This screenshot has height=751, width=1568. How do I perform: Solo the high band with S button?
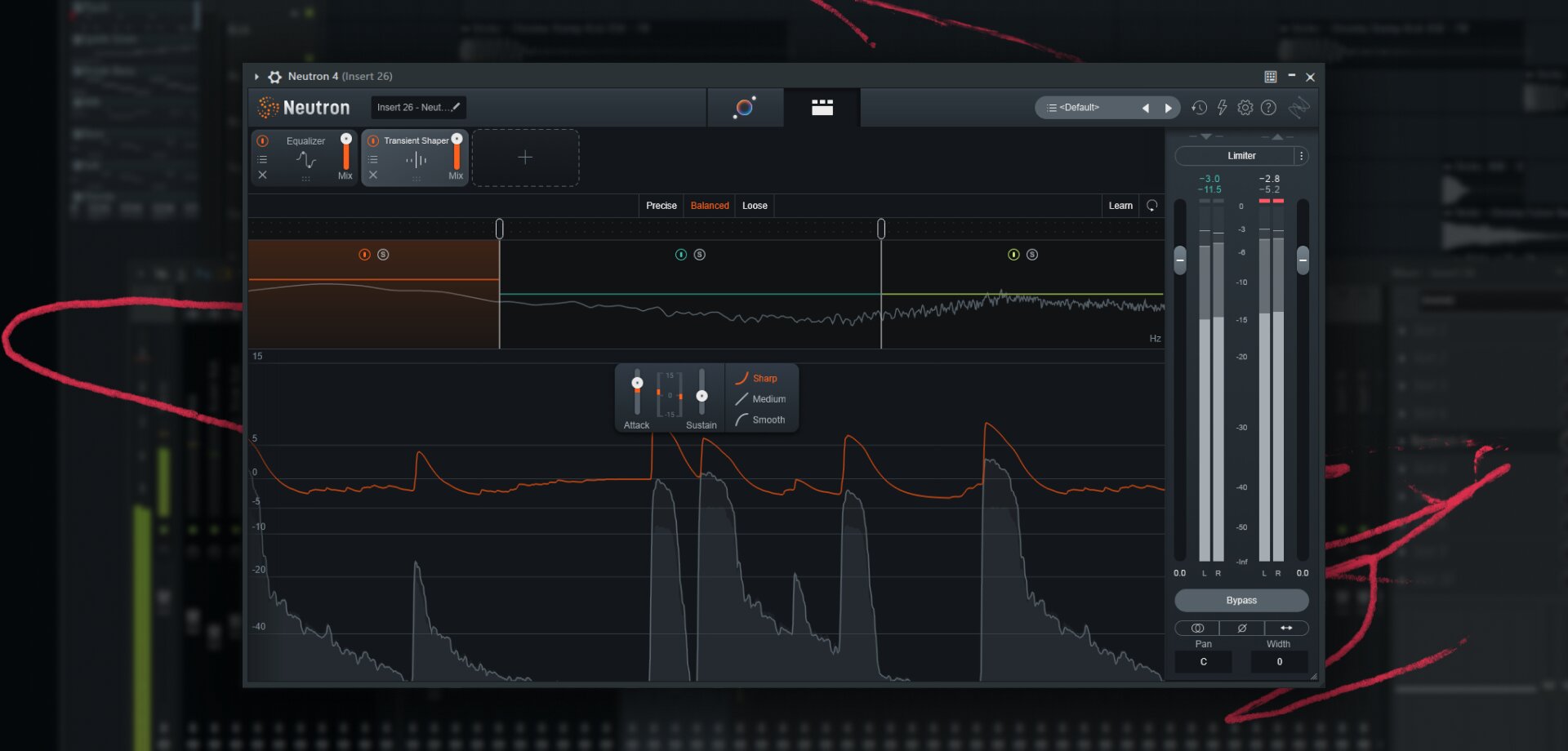point(1032,255)
